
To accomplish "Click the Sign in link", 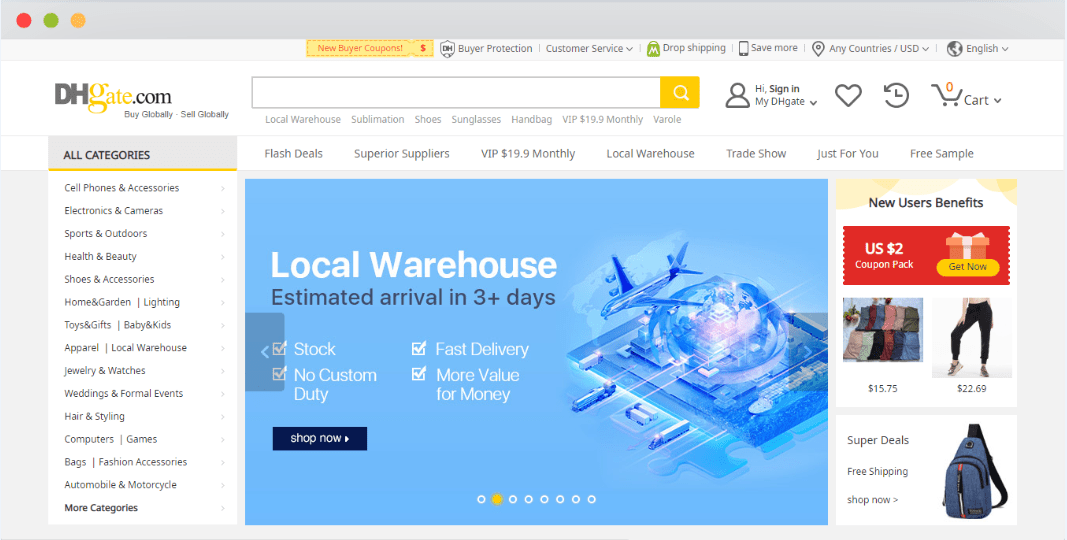I will pos(785,89).
